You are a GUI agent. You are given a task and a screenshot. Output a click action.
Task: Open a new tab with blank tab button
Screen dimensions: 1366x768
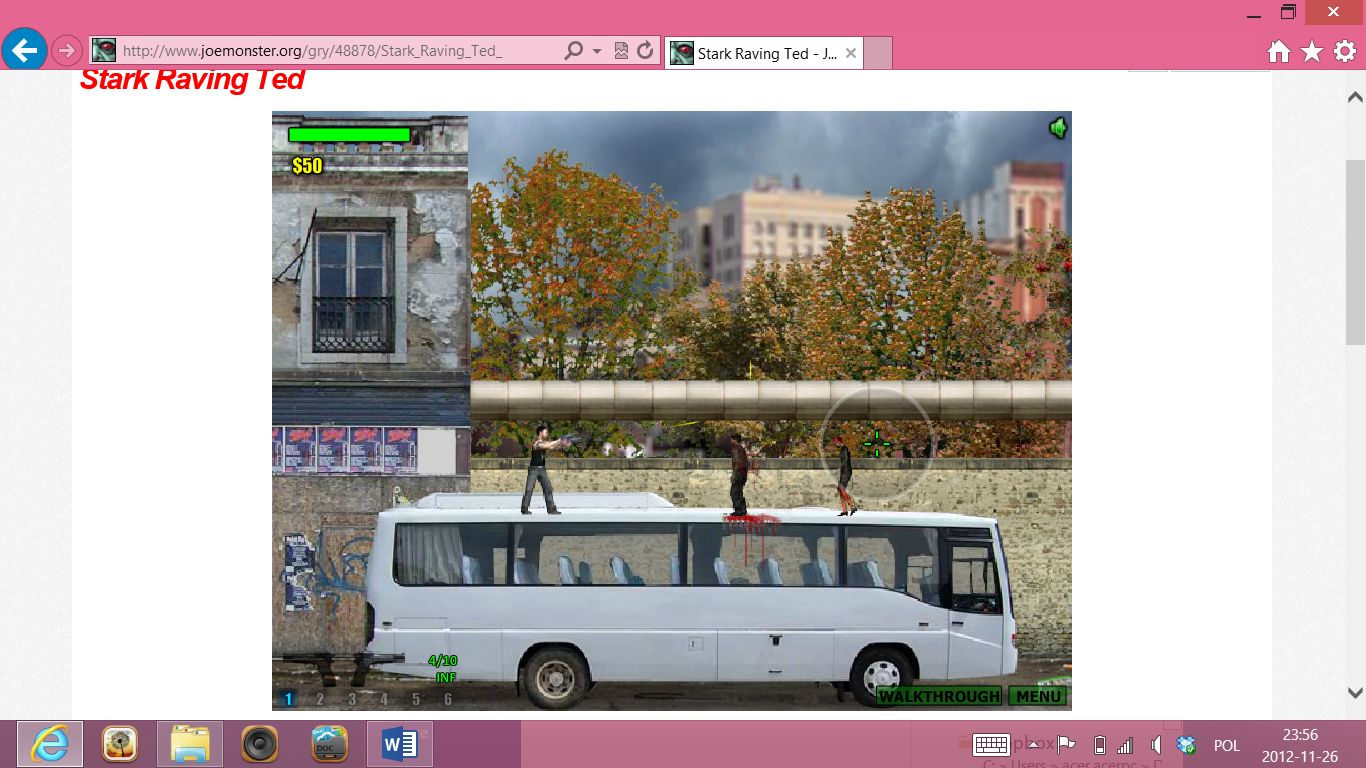(877, 53)
